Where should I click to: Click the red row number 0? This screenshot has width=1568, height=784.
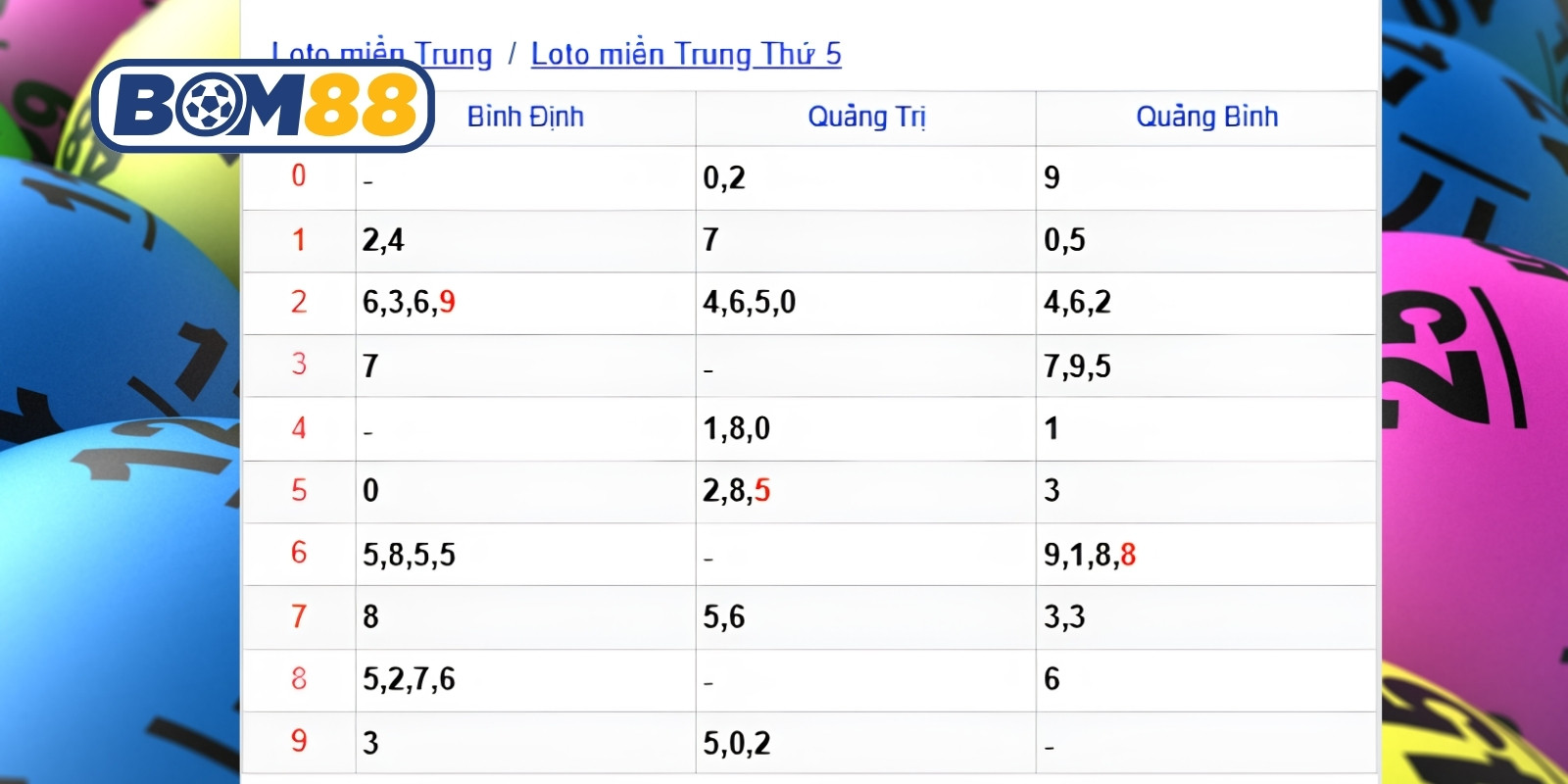pyautogui.click(x=299, y=176)
